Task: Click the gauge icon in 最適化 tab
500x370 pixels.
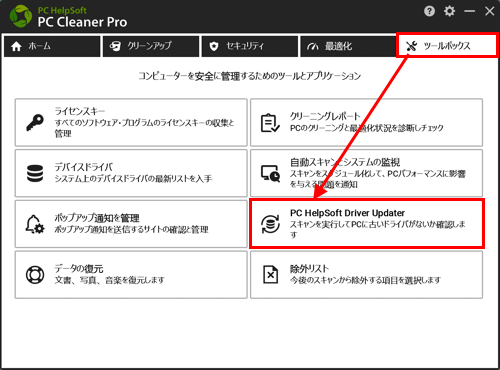Action: coord(313,47)
